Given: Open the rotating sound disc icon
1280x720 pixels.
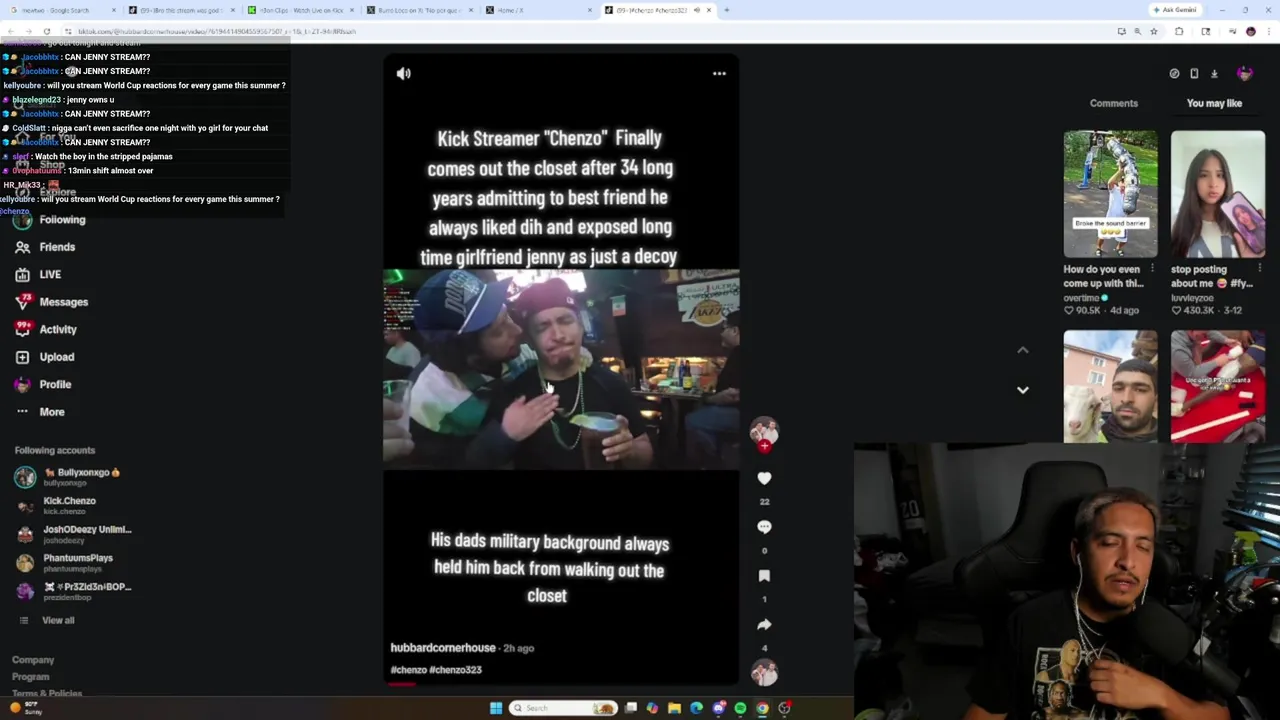Looking at the screenshot, I should [764, 673].
